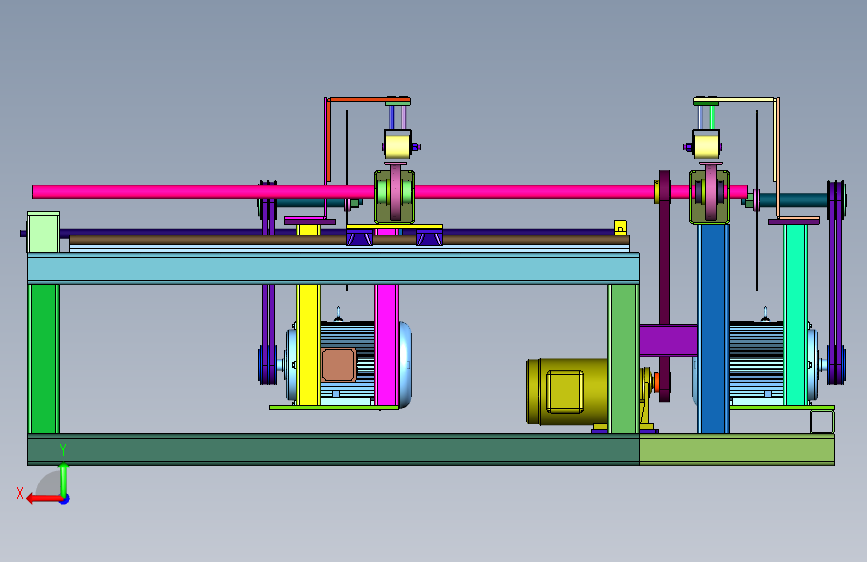
Task: Pick the right blue wedge support on rail
Action: [x=430, y=237]
